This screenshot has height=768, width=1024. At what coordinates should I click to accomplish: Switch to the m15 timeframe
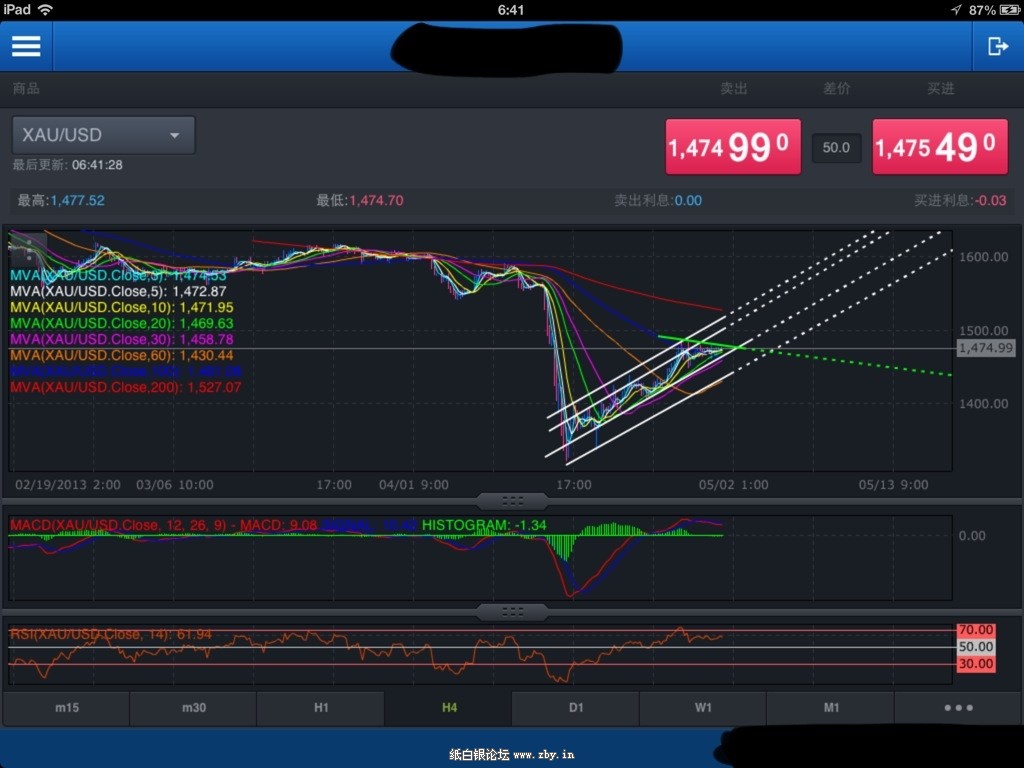pos(67,708)
